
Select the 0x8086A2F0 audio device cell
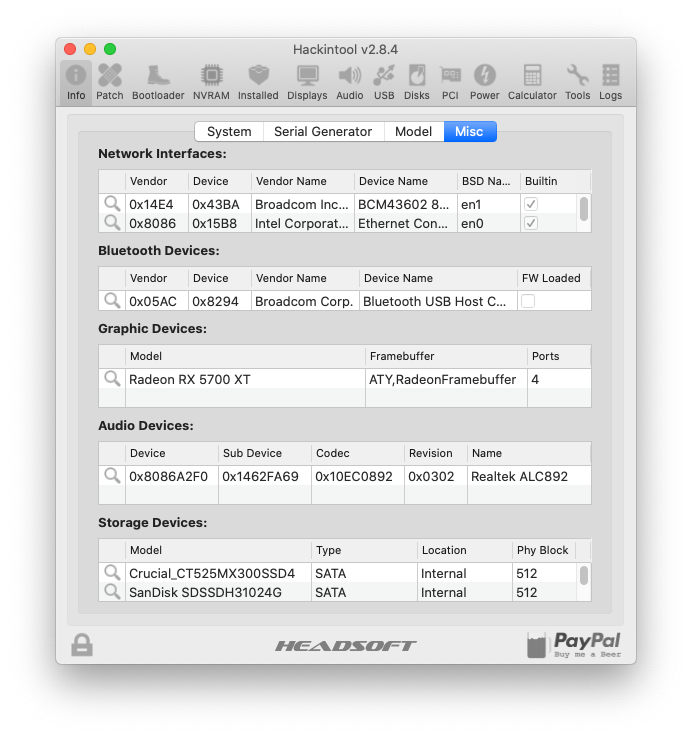[x=172, y=476]
